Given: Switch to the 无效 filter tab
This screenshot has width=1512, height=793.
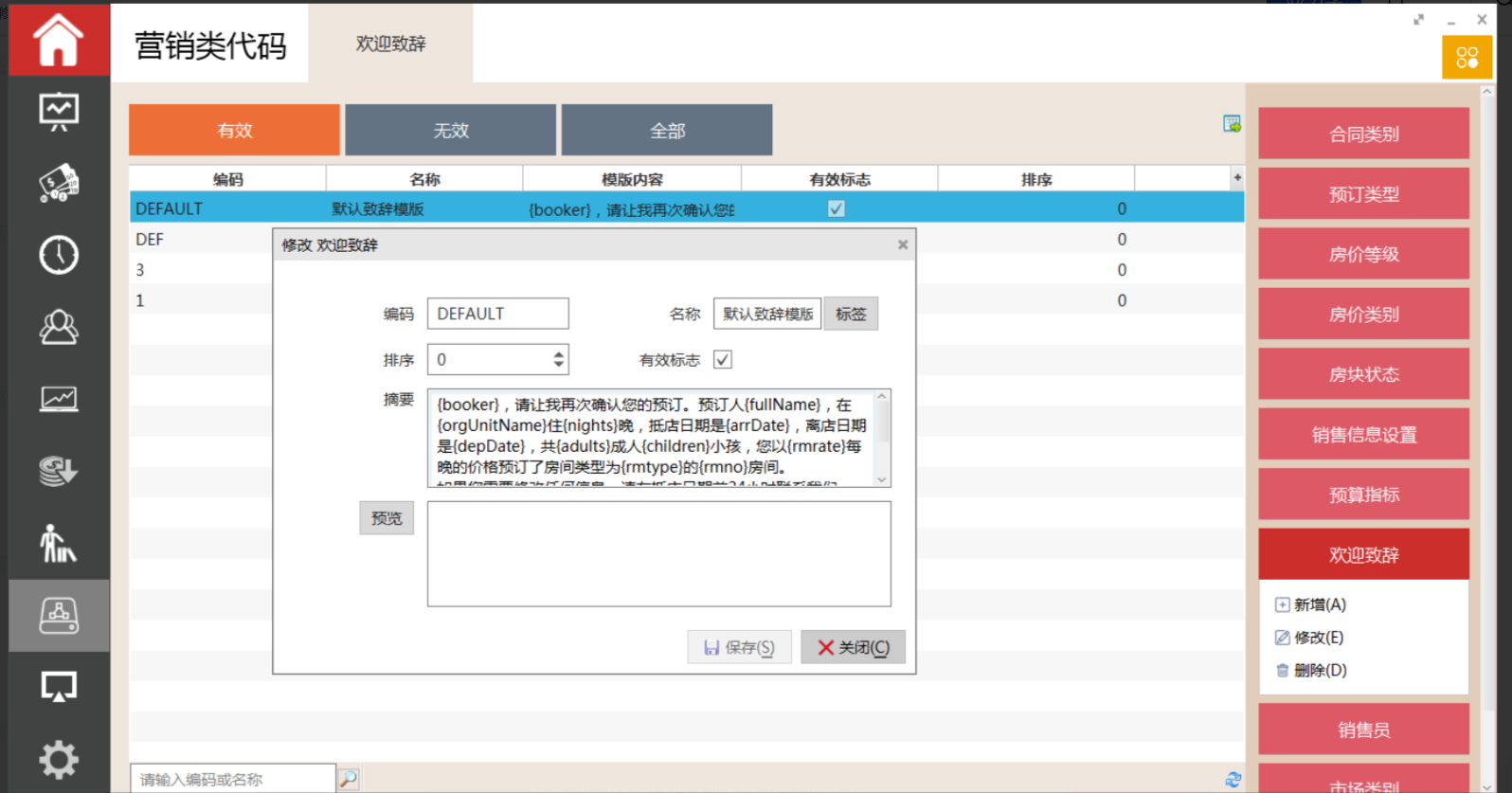Looking at the screenshot, I should [450, 130].
